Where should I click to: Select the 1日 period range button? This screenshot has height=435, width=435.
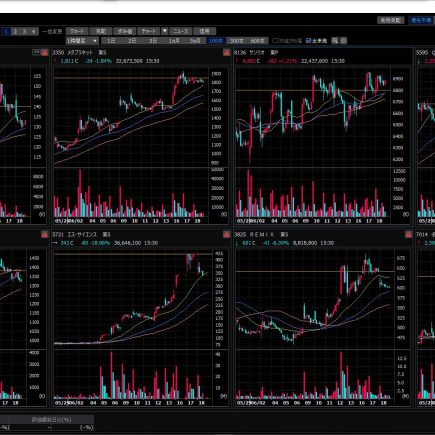pyautogui.click(x=111, y=41)
